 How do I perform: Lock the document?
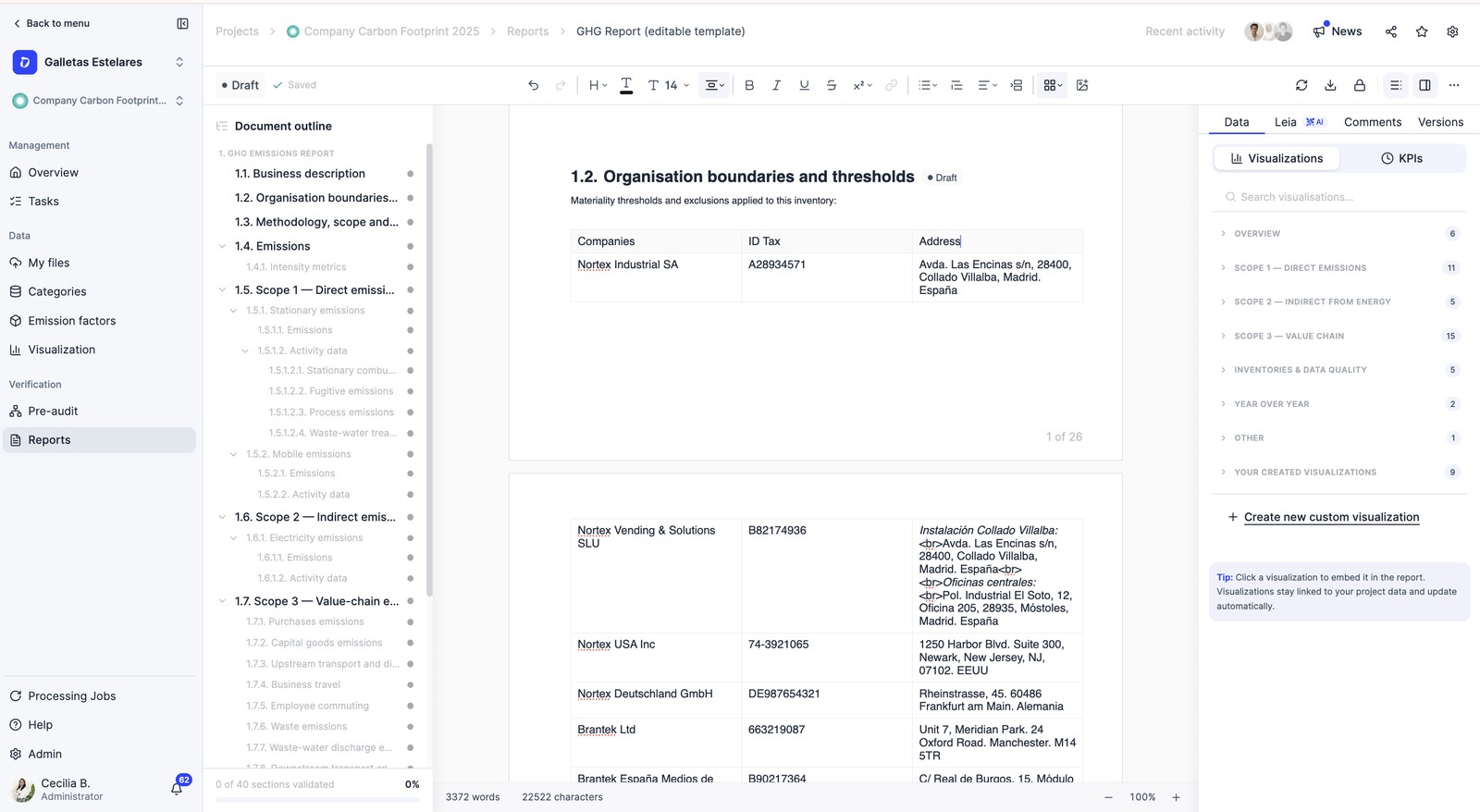point(1360,85)
